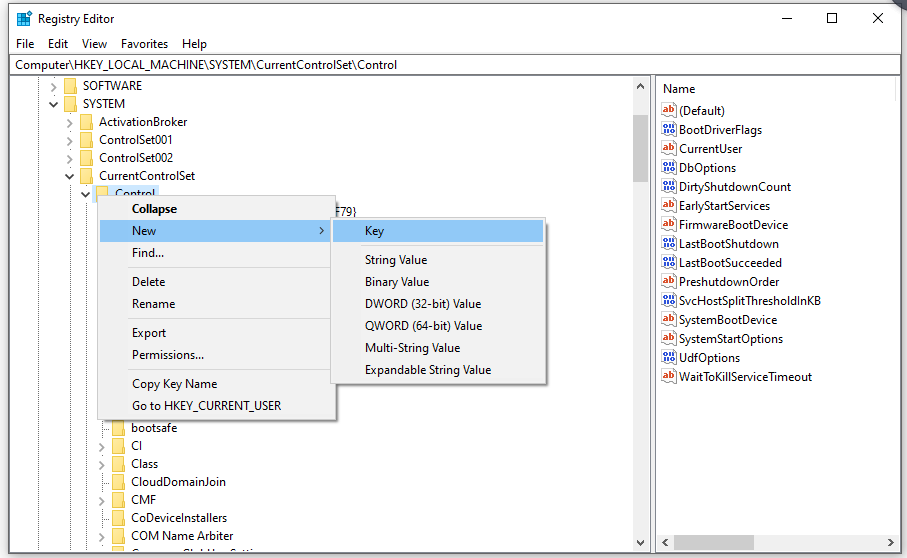The image size is (907, 558).
Task: Collapse the CurrentControlSet key
Action: (x=69, y=176)
